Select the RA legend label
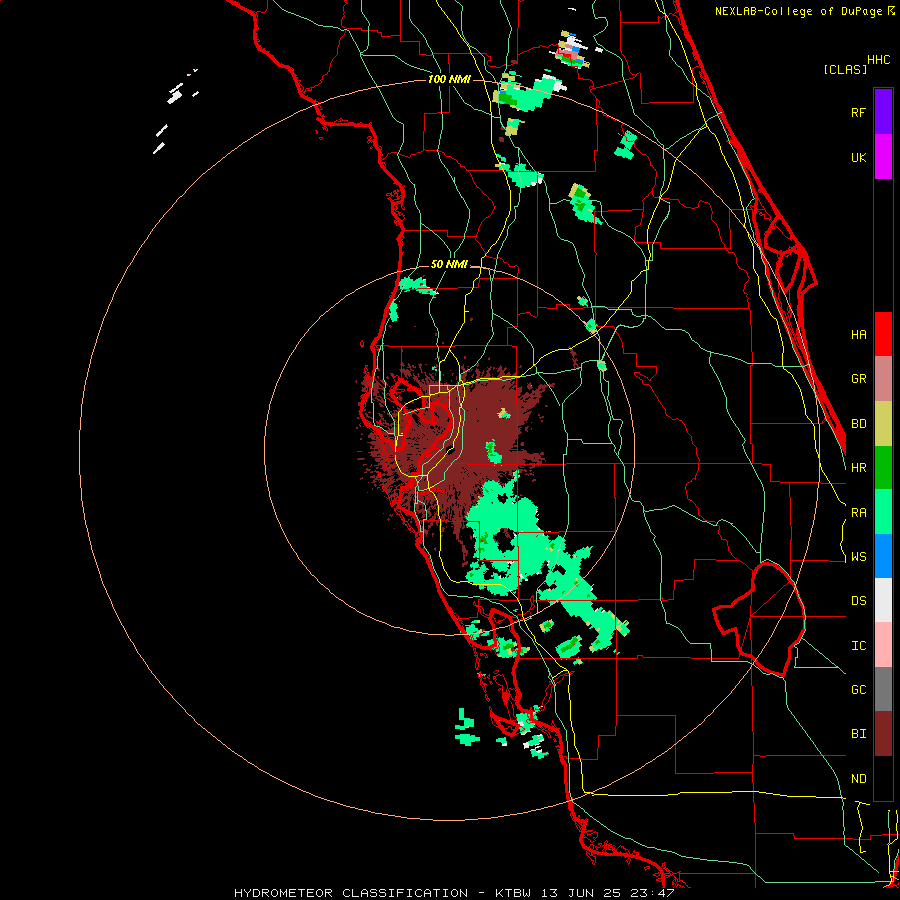Viewport: 900px width, 900px height. click(858, 513)
